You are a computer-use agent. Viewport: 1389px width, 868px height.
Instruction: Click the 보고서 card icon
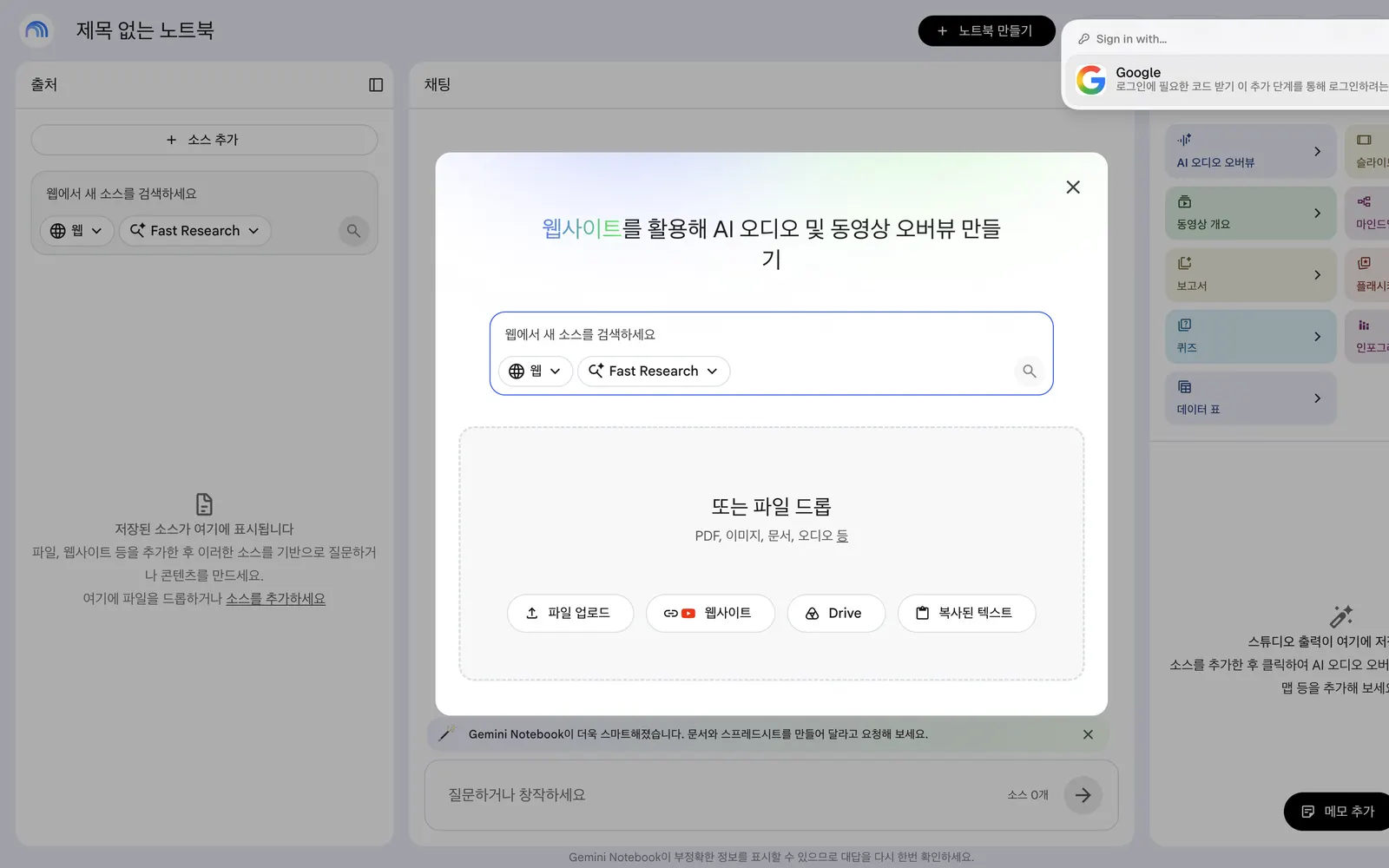[x=1184, y=263]
